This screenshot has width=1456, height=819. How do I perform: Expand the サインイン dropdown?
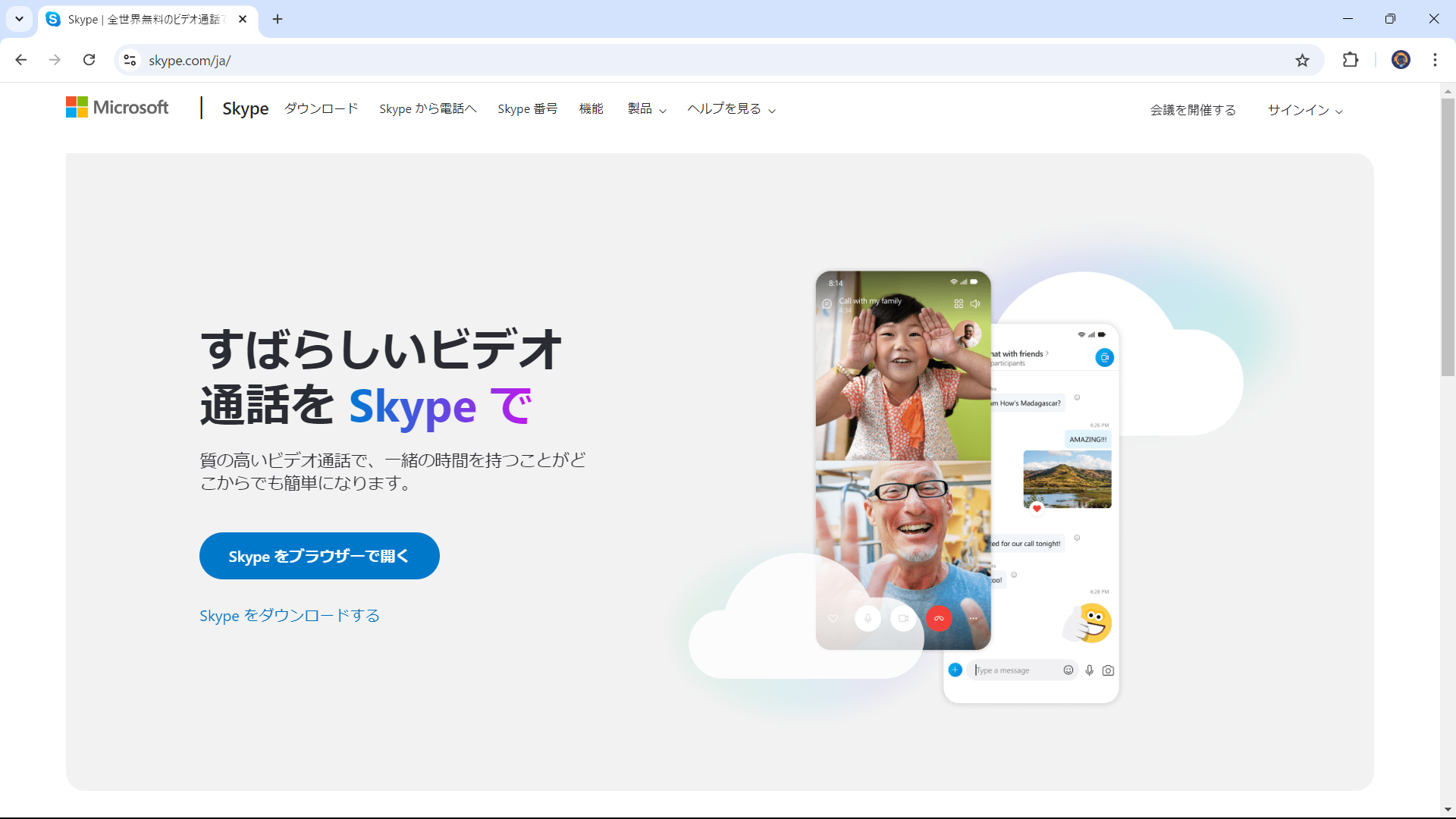(1305, 110)
